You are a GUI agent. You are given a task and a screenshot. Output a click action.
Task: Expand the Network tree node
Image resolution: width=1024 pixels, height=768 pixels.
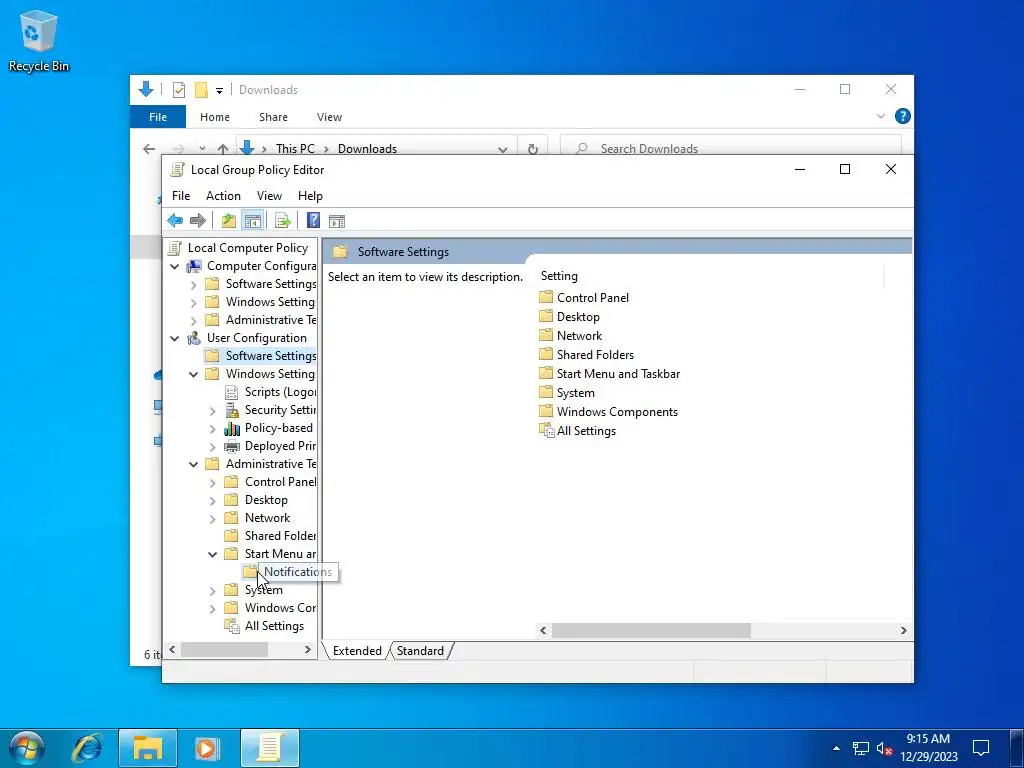pos(212,519)
